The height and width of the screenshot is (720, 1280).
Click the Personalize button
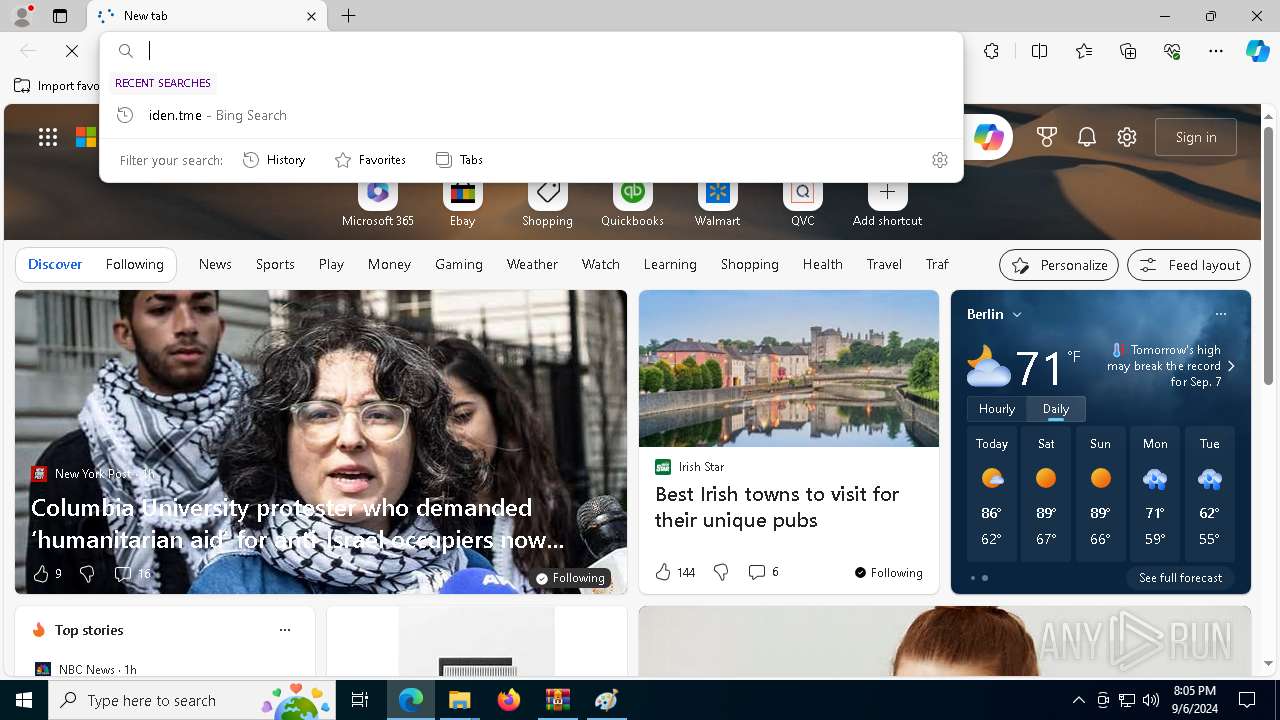tap(1059, 265)
